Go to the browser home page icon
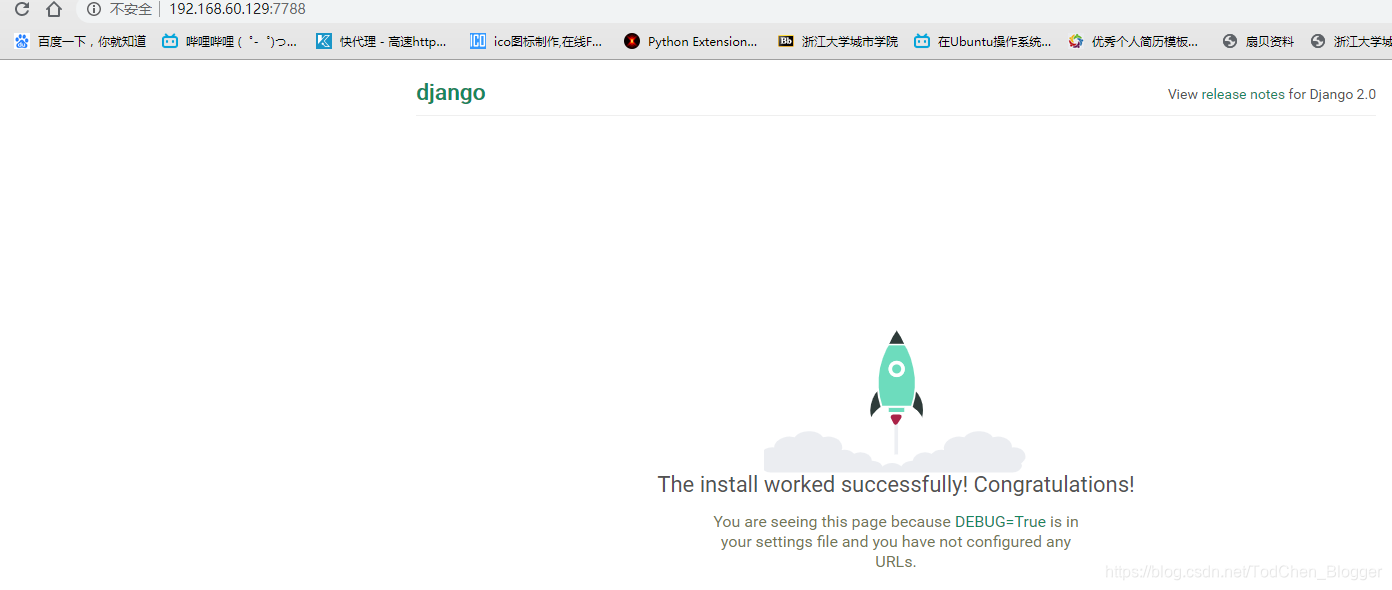Screen dimensions: 1392x590 54,9
